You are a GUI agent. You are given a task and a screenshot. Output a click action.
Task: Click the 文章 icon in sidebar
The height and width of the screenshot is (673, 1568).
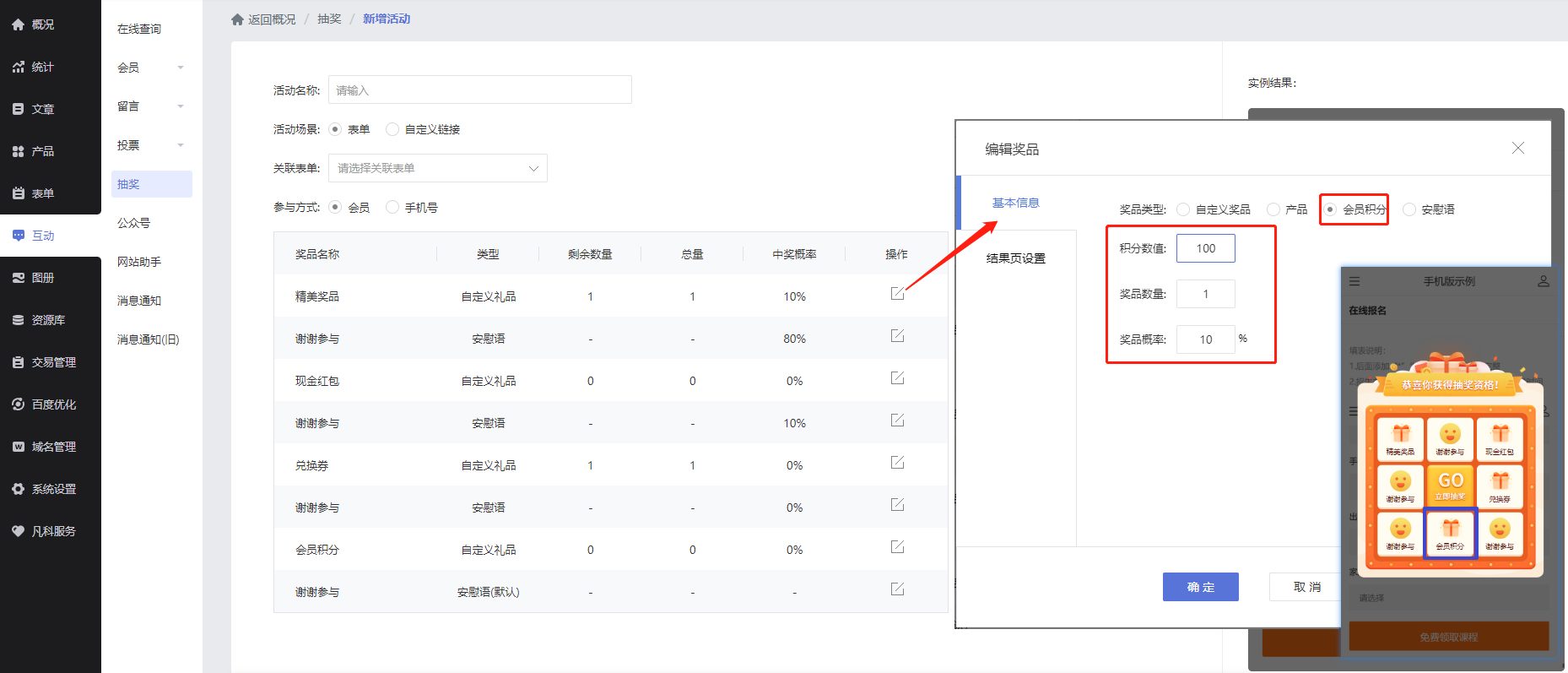pyautogui.click(x=18, y=109)
